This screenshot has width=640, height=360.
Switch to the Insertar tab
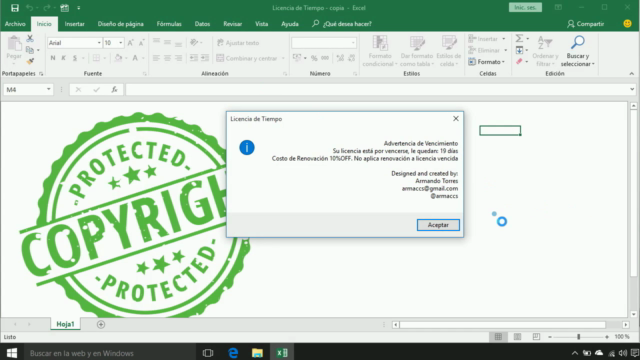(75, 24)
